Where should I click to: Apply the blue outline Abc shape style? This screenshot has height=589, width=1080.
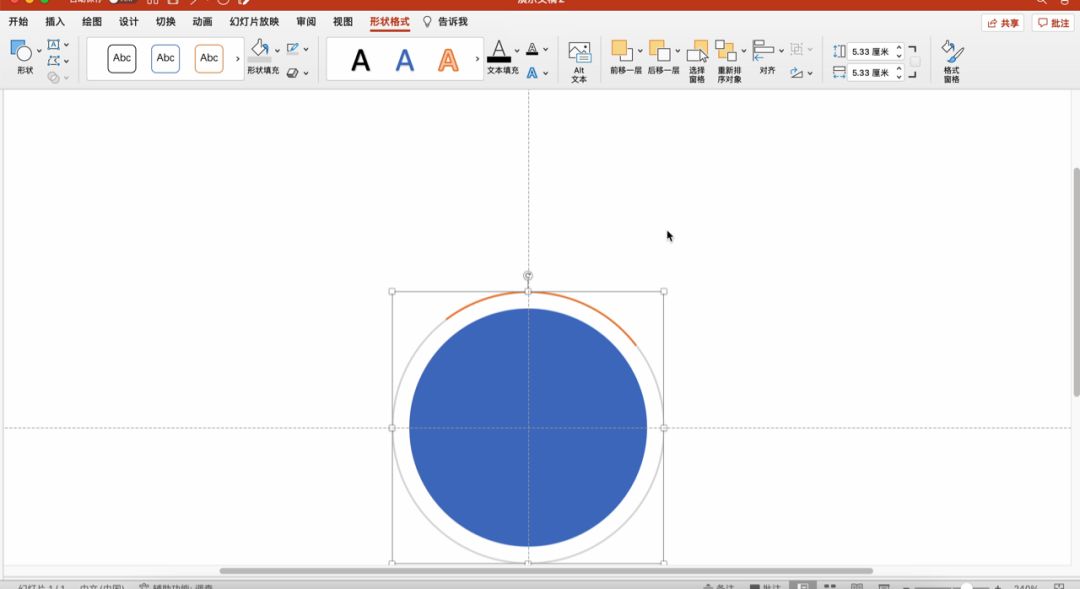pyautogui.click(x=165, y=59)
